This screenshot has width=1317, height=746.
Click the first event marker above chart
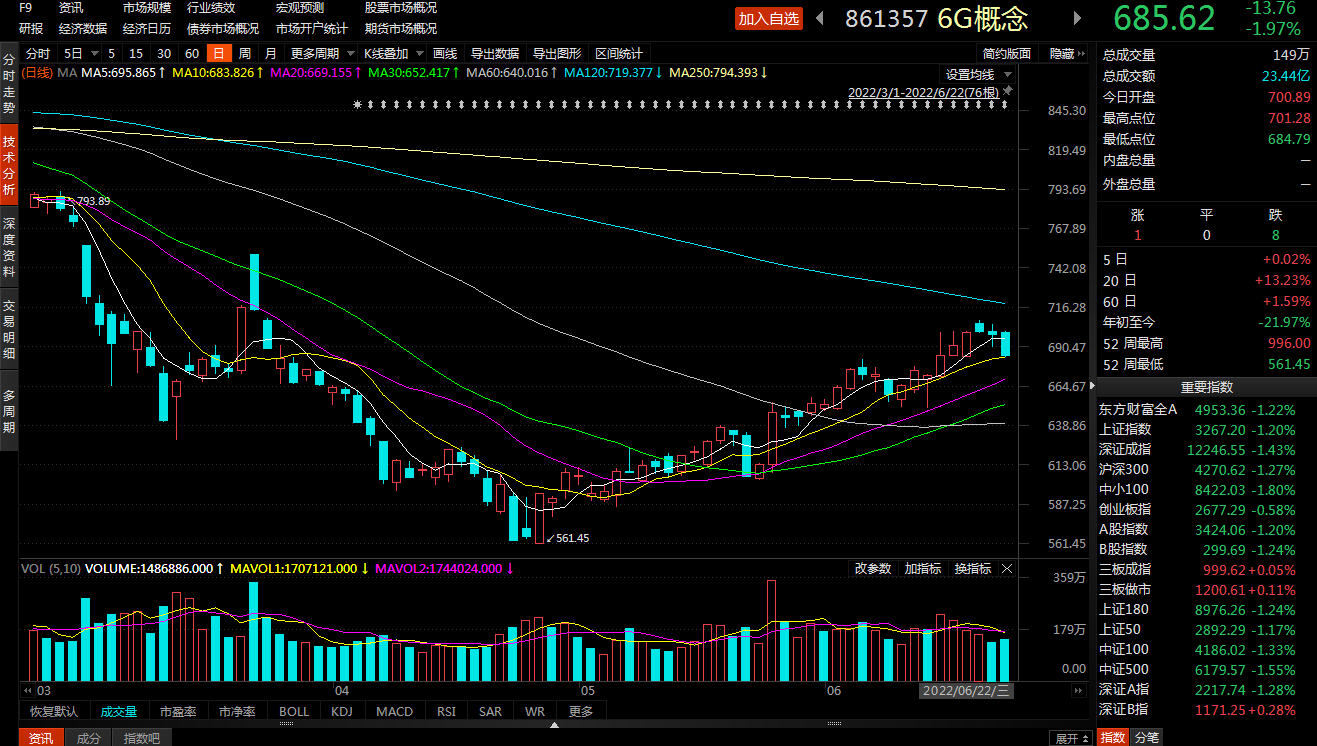pos(357,105)
